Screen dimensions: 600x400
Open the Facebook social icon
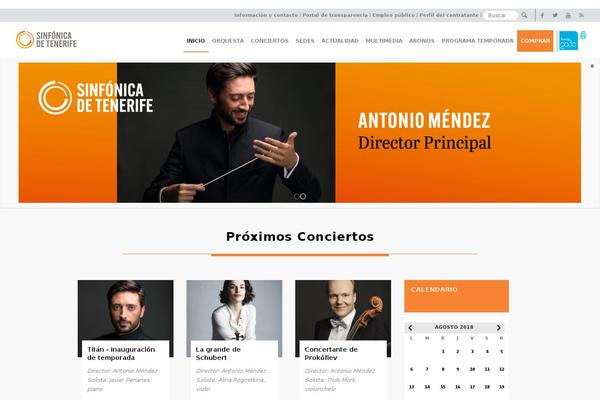542,15
